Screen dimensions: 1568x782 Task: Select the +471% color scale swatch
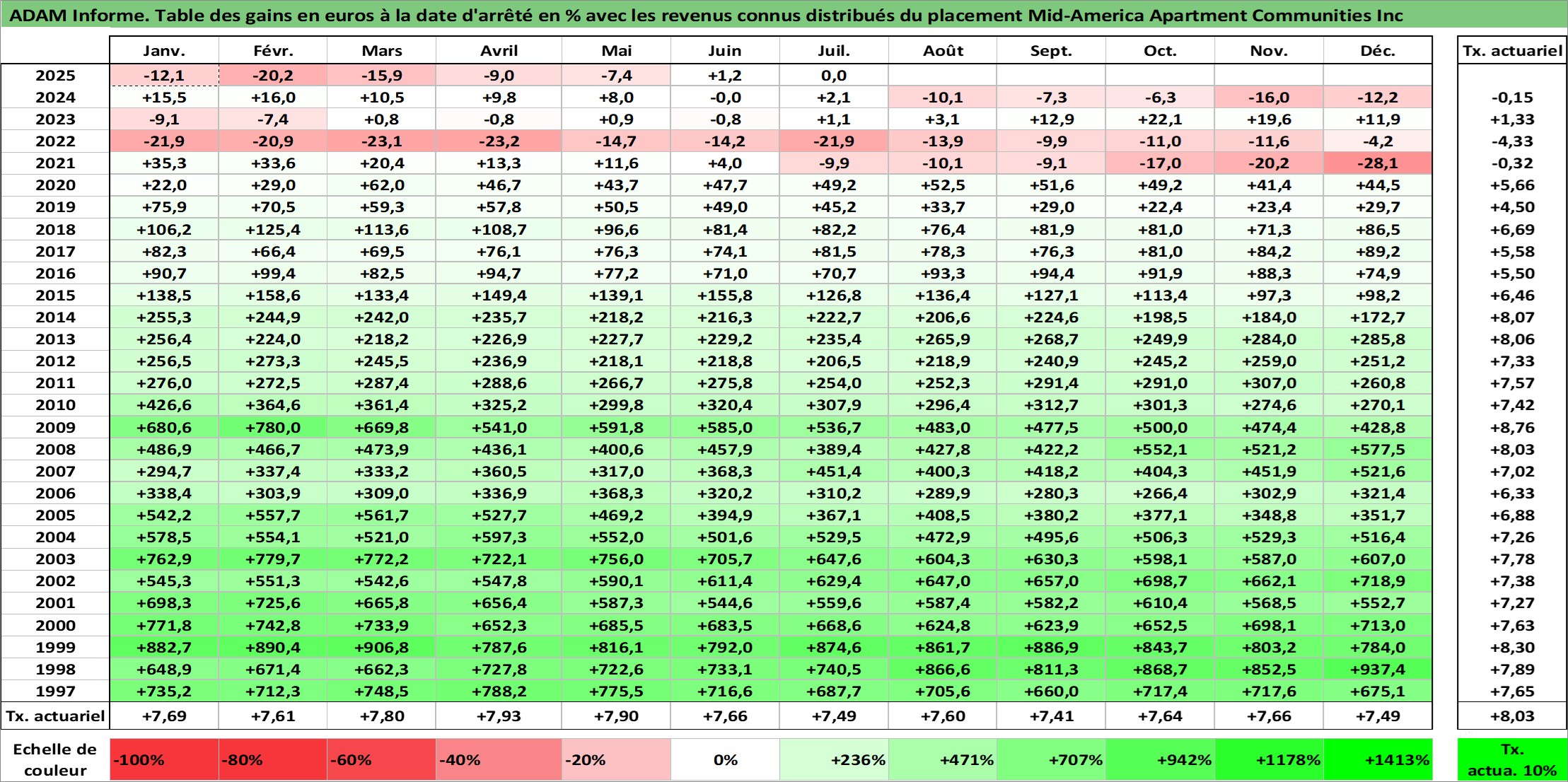coord(943,760)
